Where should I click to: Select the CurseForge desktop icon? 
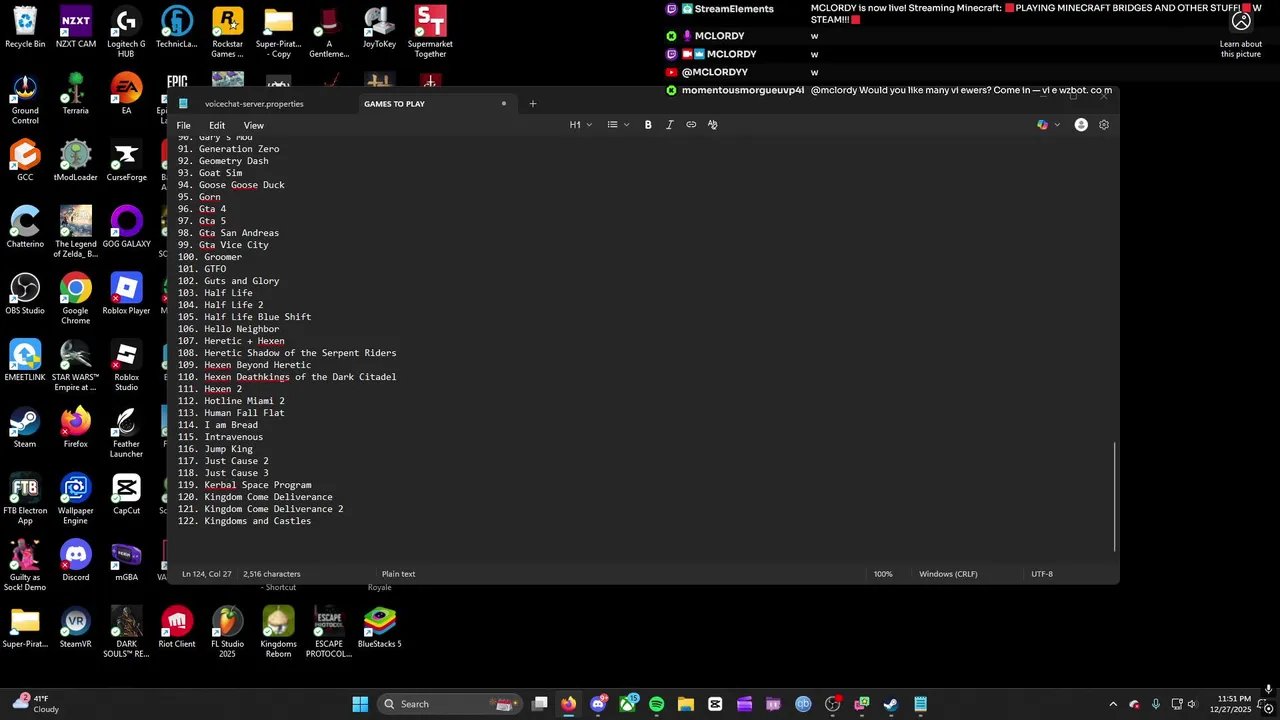[126, 161]
